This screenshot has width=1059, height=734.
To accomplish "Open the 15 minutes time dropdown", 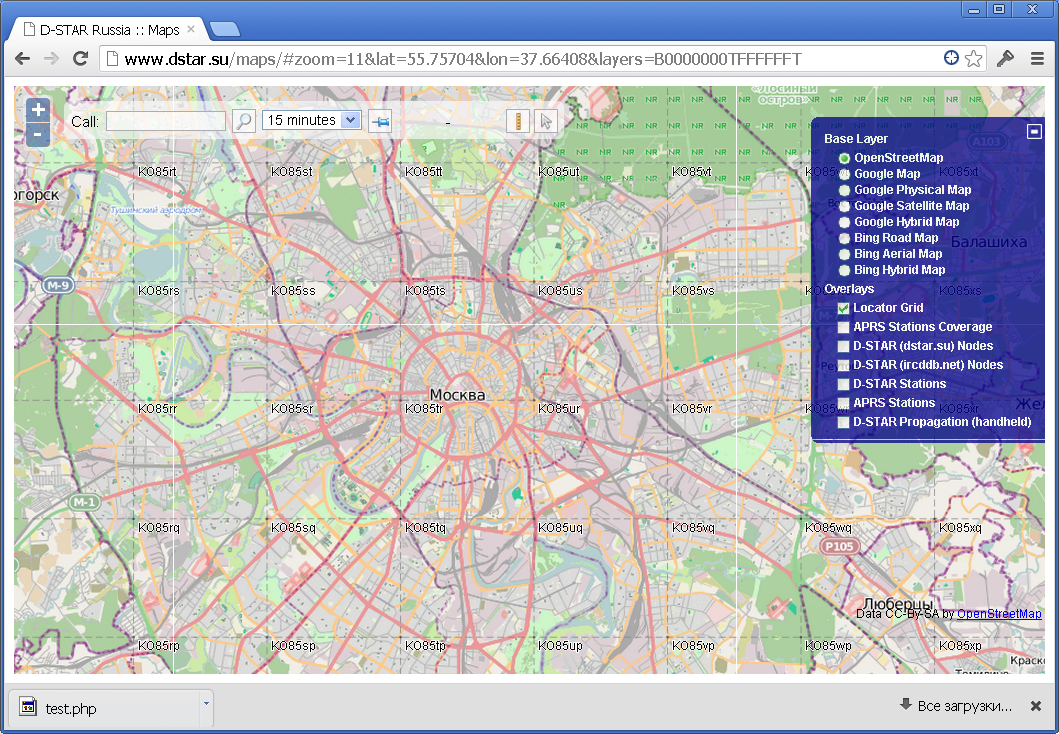I will click(311, 120).
